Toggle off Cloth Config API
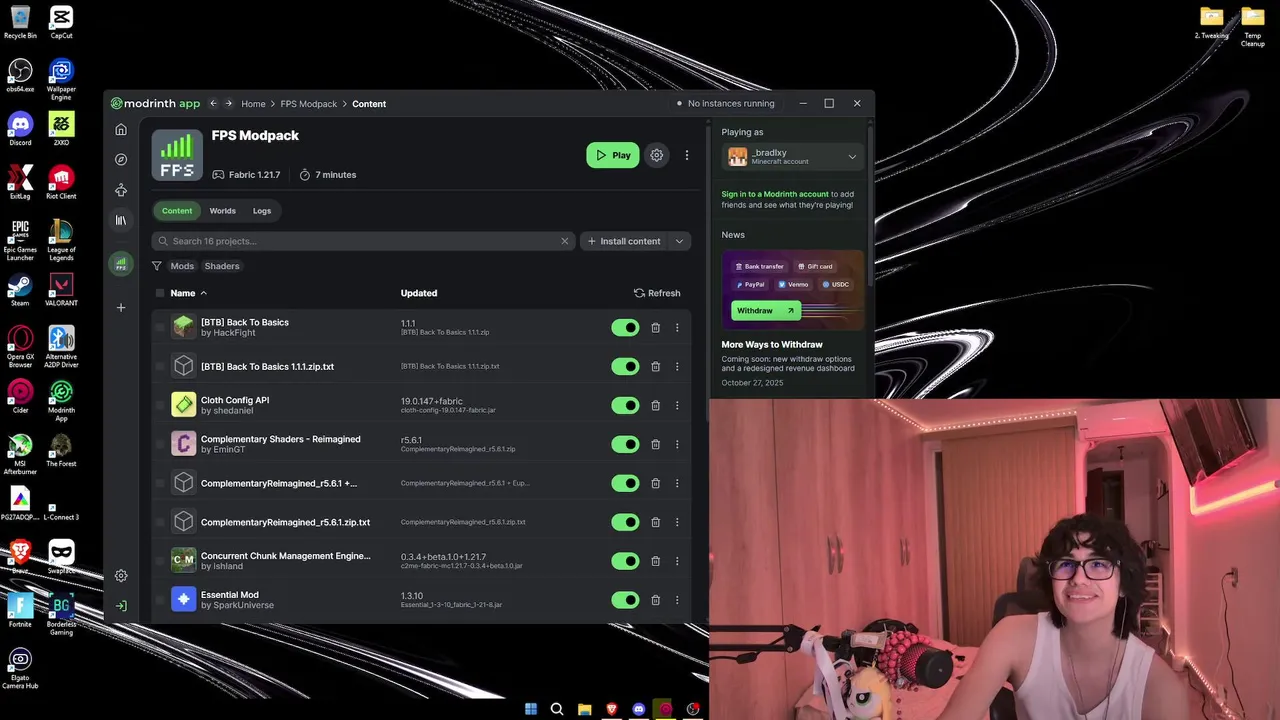Viewport: 1280px width, 720px height. point(625,405)
